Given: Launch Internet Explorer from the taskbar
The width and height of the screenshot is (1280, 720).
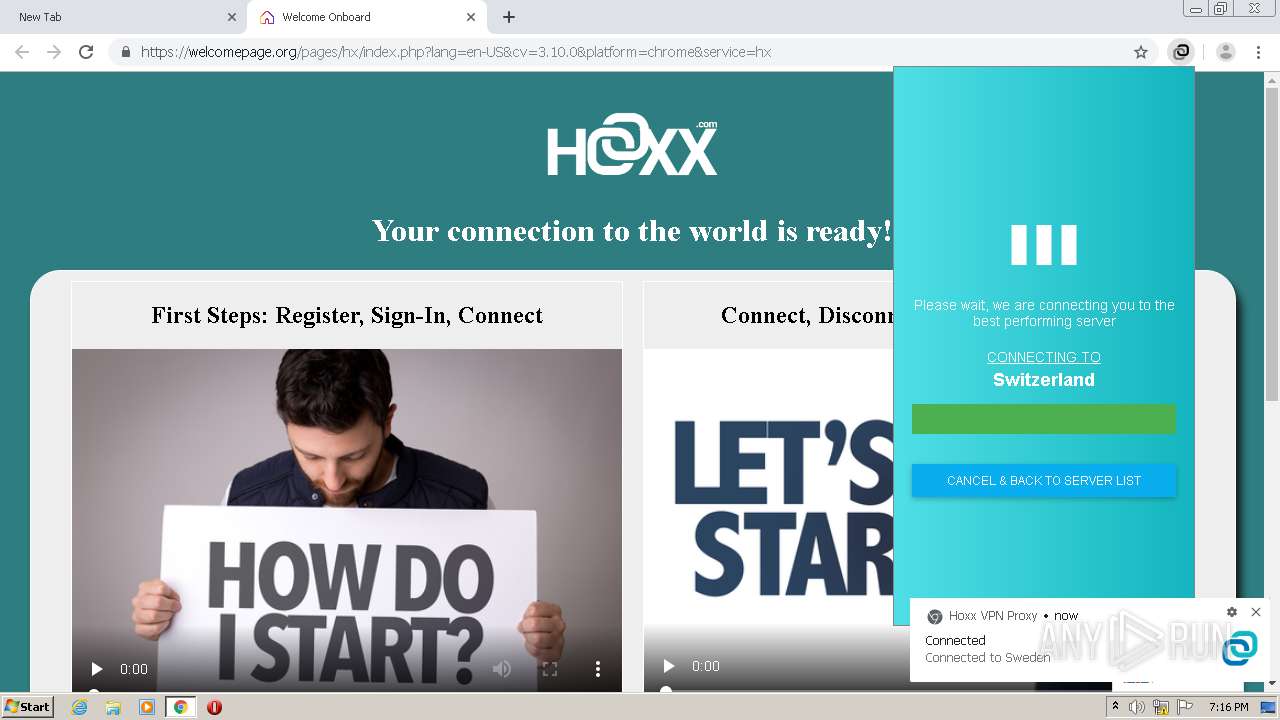Looking at the screenshot, I should click(x=80, y=707).
